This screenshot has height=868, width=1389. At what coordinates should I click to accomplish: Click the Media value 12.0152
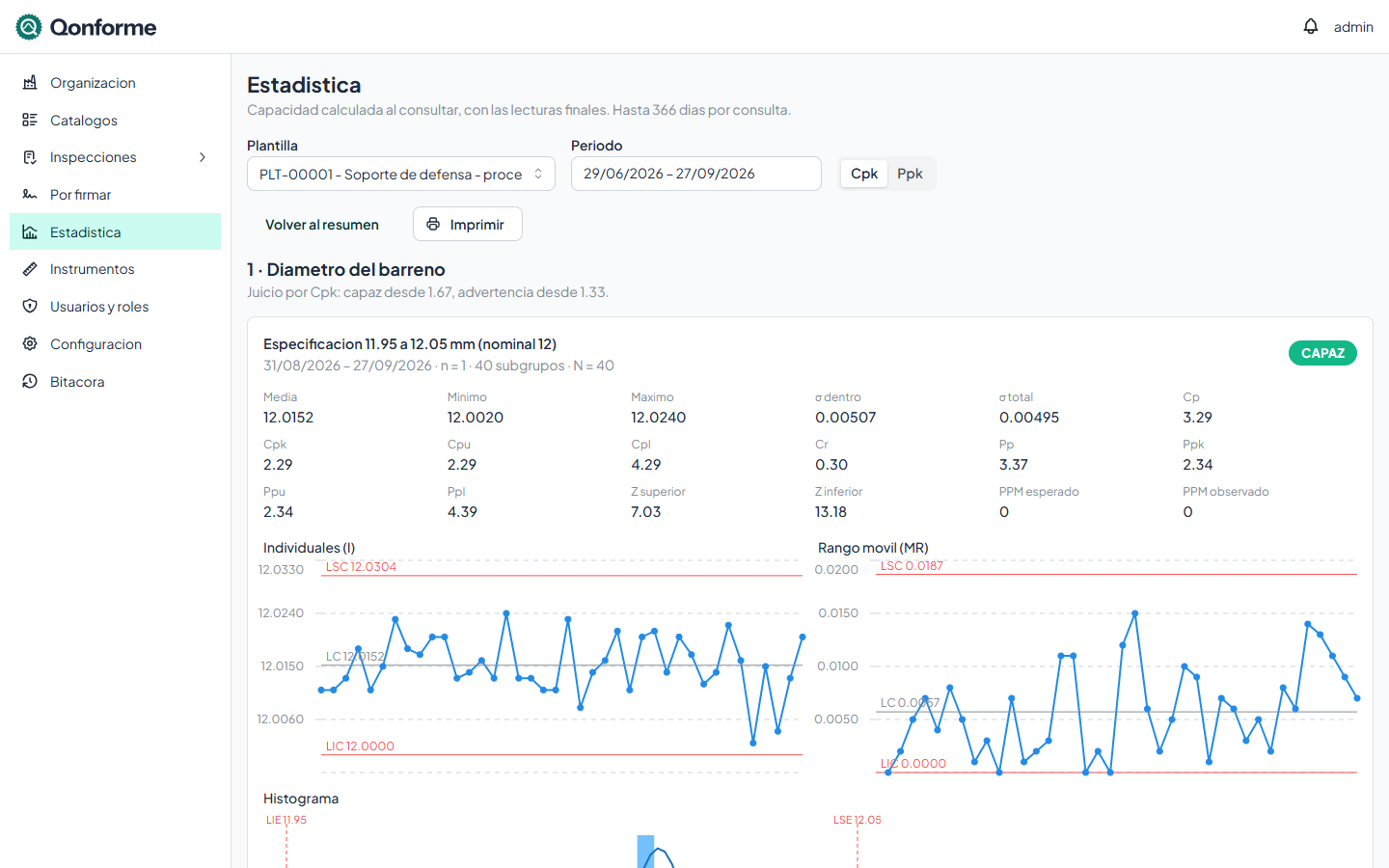[288, 418]
